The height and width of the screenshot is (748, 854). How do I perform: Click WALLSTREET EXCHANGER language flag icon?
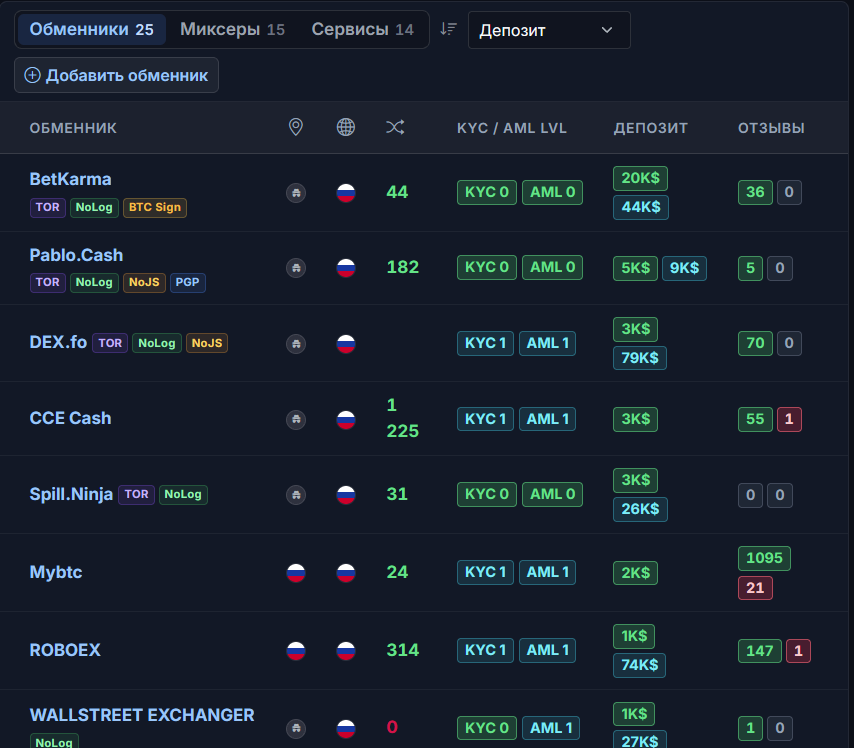point(346,728)
